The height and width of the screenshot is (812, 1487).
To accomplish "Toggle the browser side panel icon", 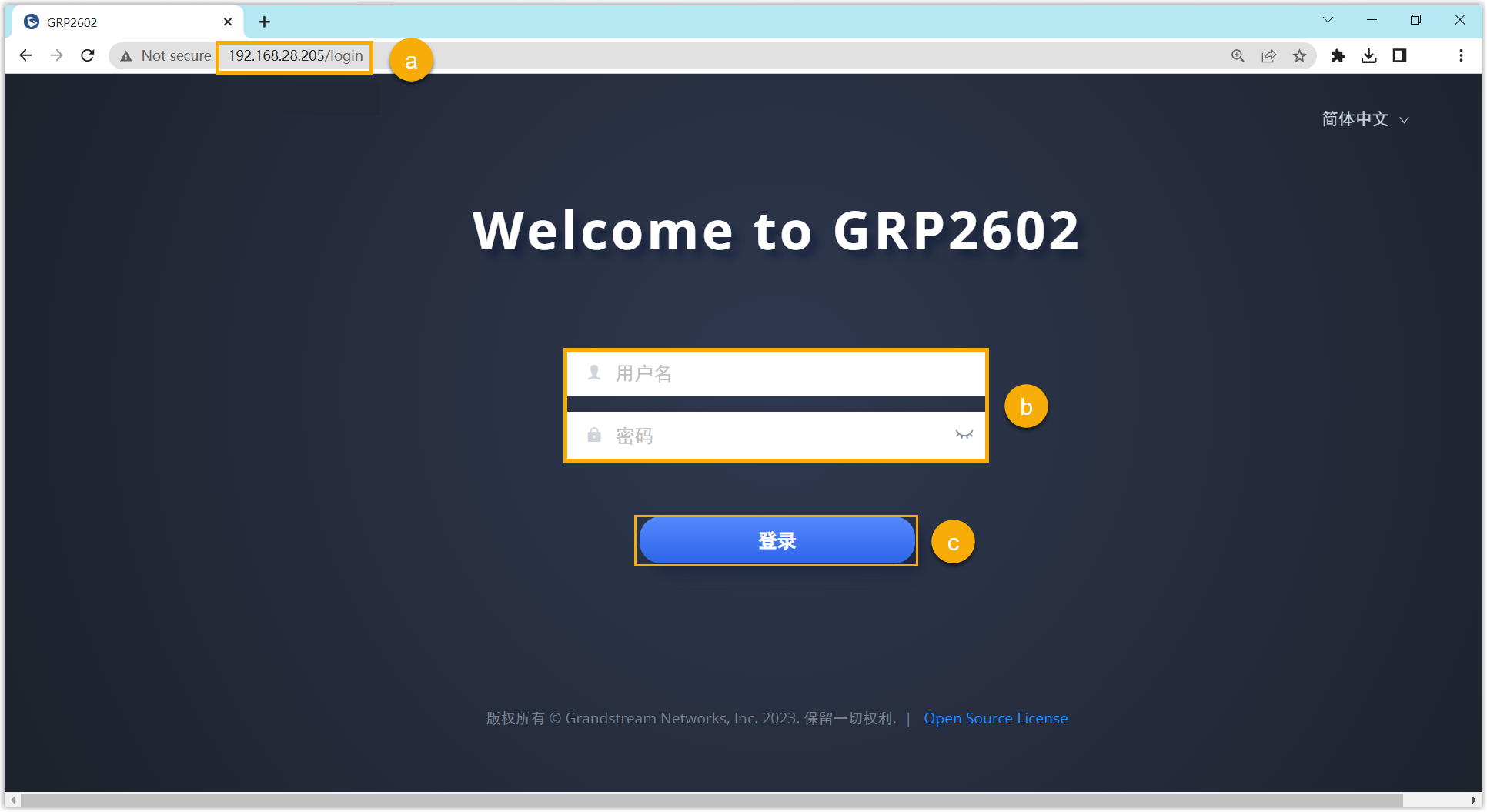I will [x=1399, y=55].
